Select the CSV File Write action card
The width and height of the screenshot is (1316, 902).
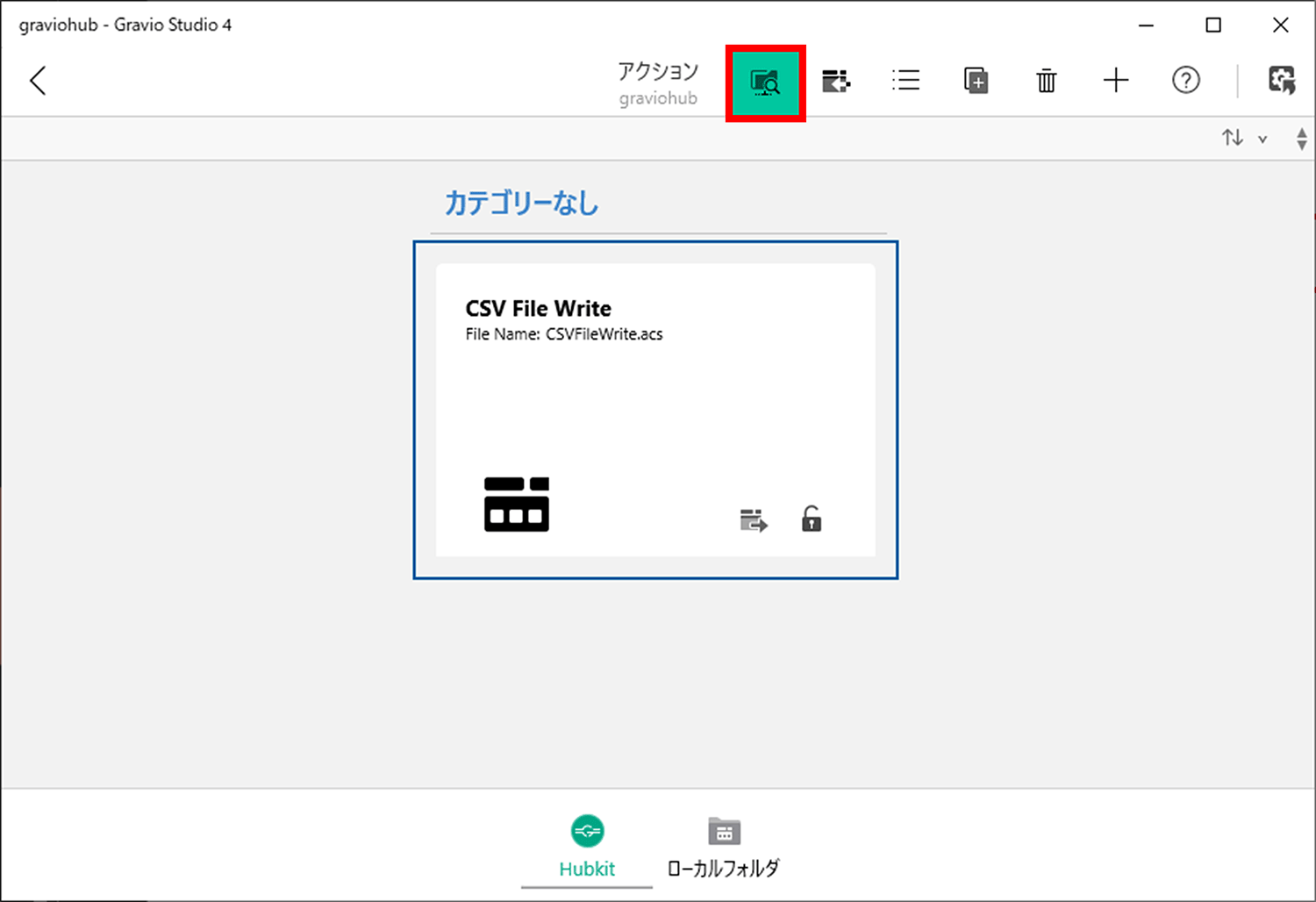point(655,410)
